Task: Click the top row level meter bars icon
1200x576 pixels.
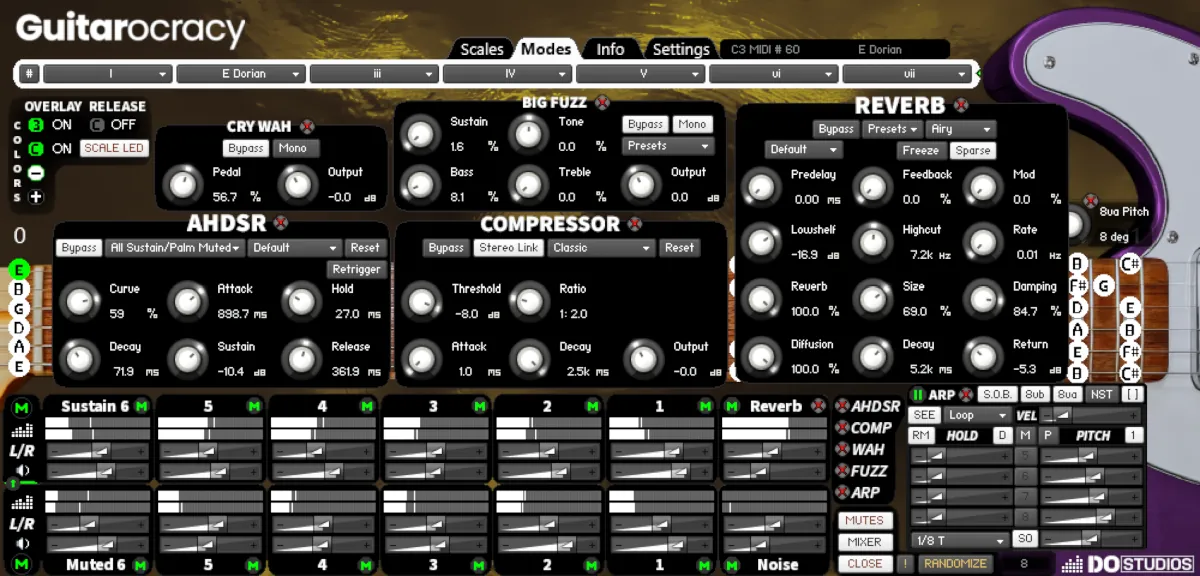Action: click(20, 431)
